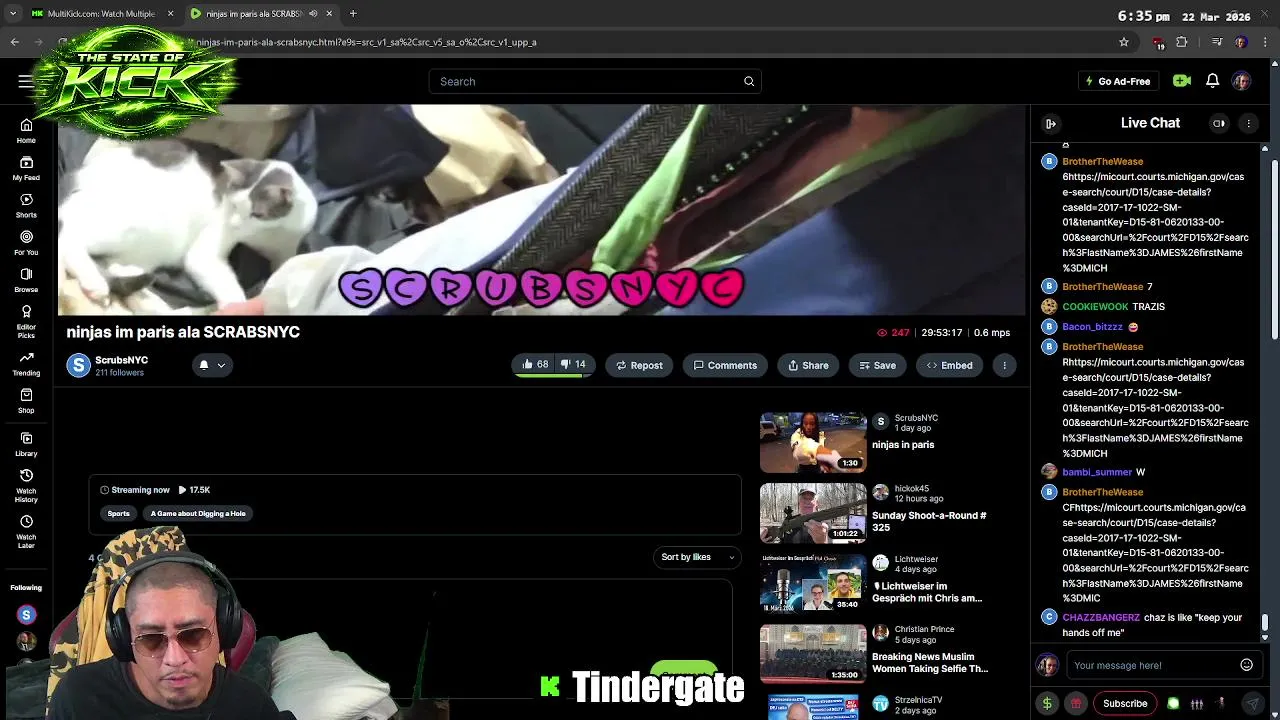Open a new browser tab

click(x=353, y=13)
